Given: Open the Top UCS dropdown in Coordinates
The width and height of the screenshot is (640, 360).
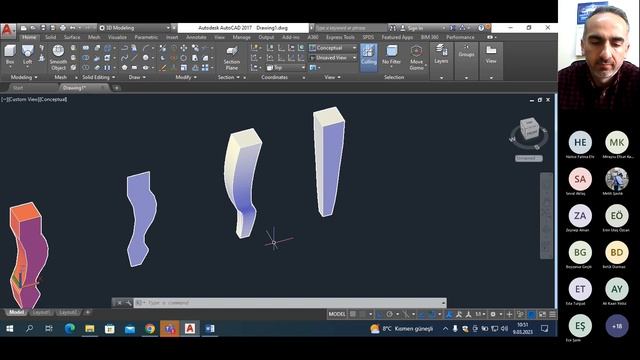Looking at the screenshot, I should pos(286,67).
